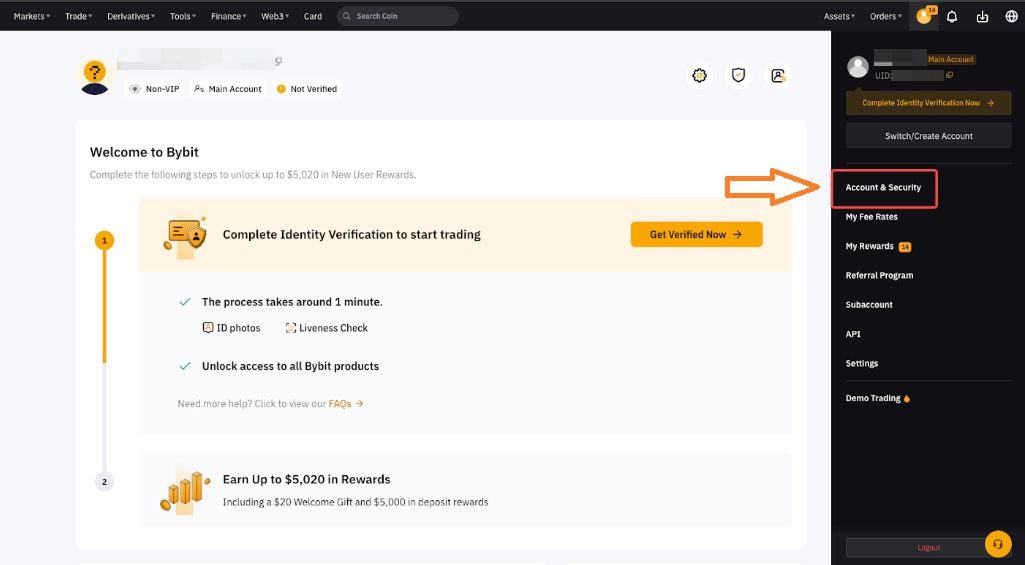Click 'The process takes around 1 minute' text
Screen dimensions: 1025x565
[292, 302]
